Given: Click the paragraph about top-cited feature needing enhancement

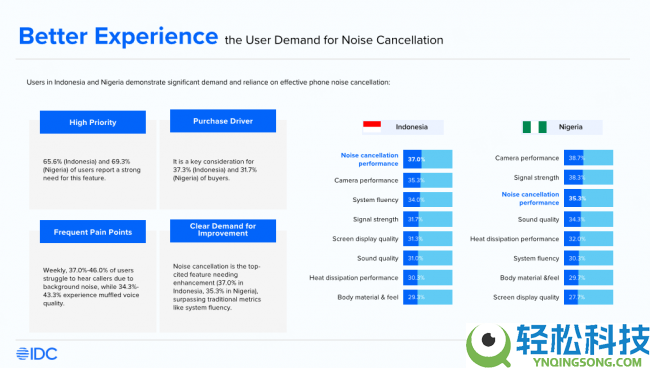Looking at the screenshot, I should pos(217,287).
